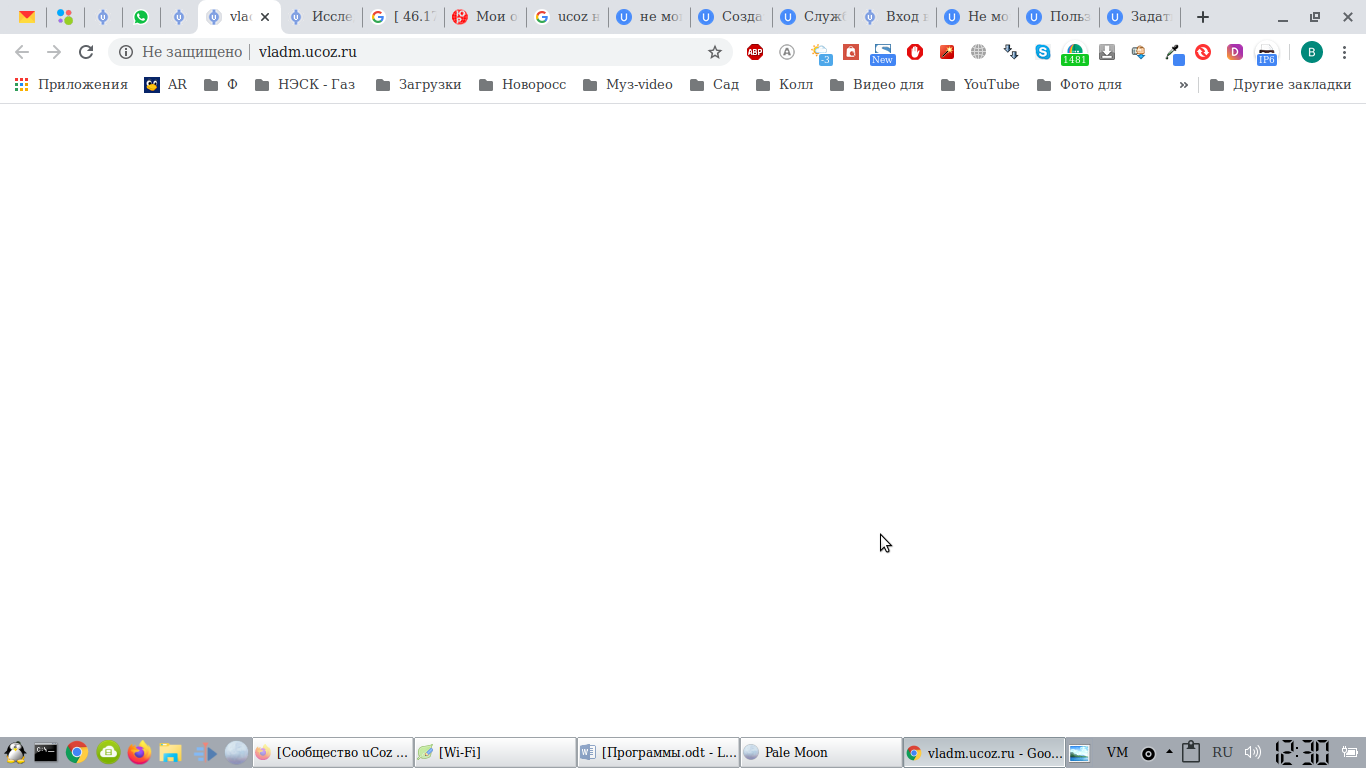The image size is (1366, 768).
Task: Open the Skype extension icon
Action: [x=1043, y=52]
